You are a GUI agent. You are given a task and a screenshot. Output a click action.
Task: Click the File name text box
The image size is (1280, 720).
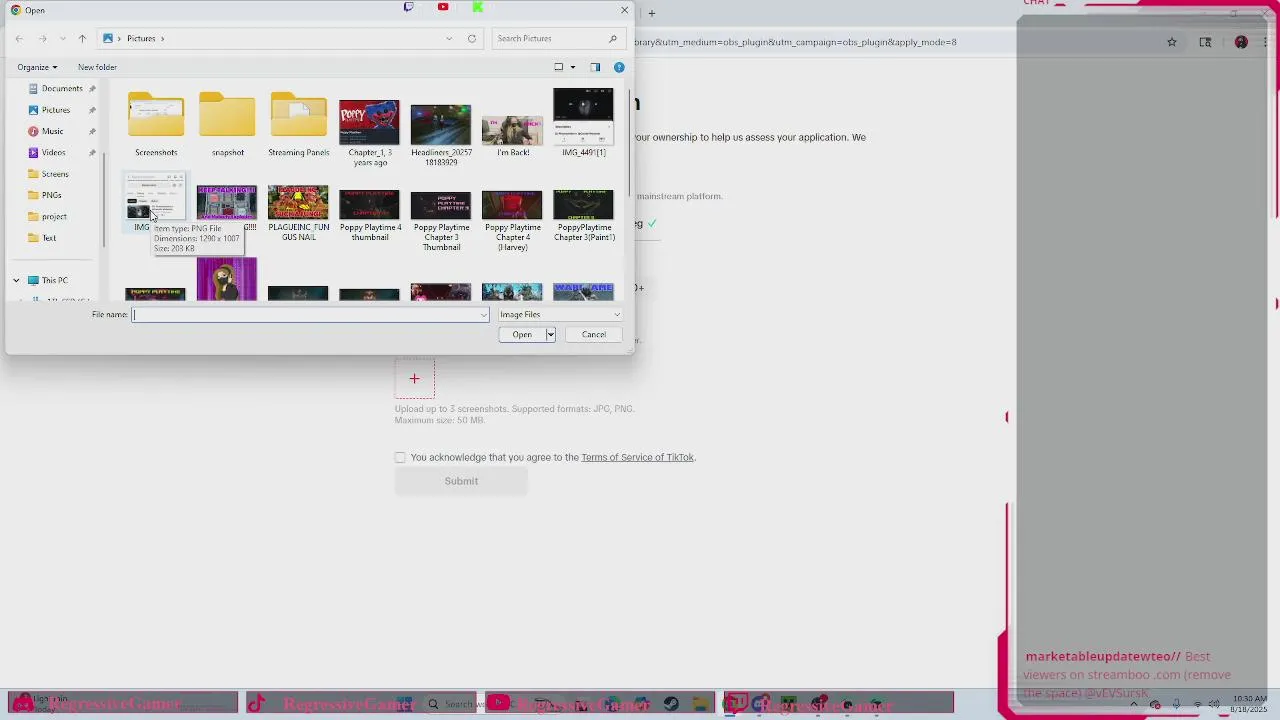pos(310,314)
